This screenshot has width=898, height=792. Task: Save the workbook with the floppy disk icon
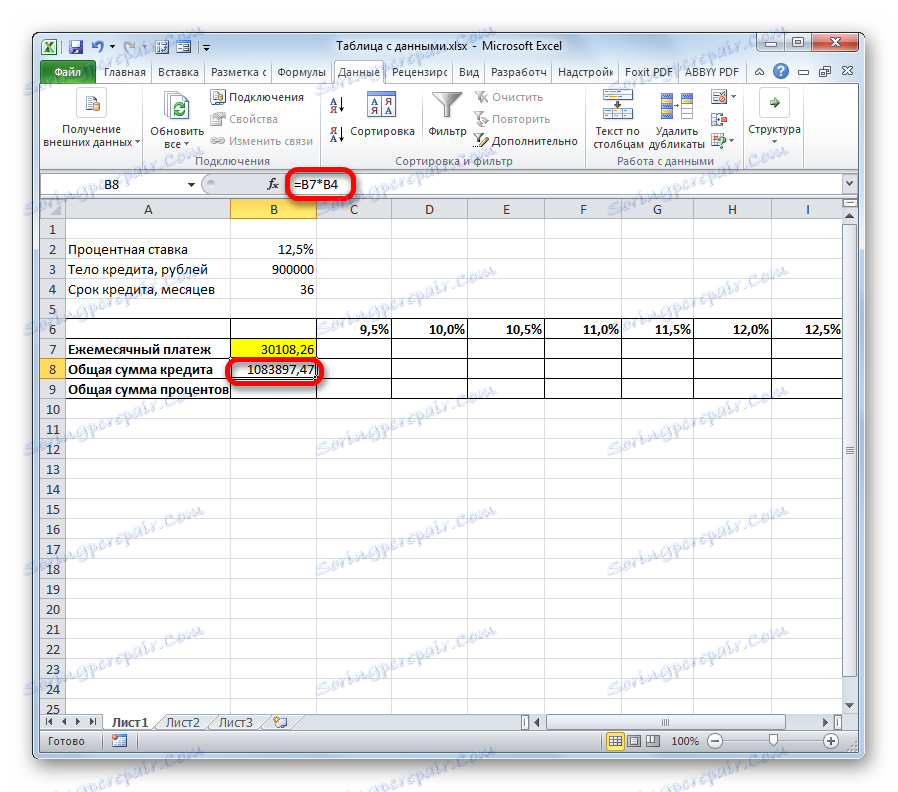[76, 47]
